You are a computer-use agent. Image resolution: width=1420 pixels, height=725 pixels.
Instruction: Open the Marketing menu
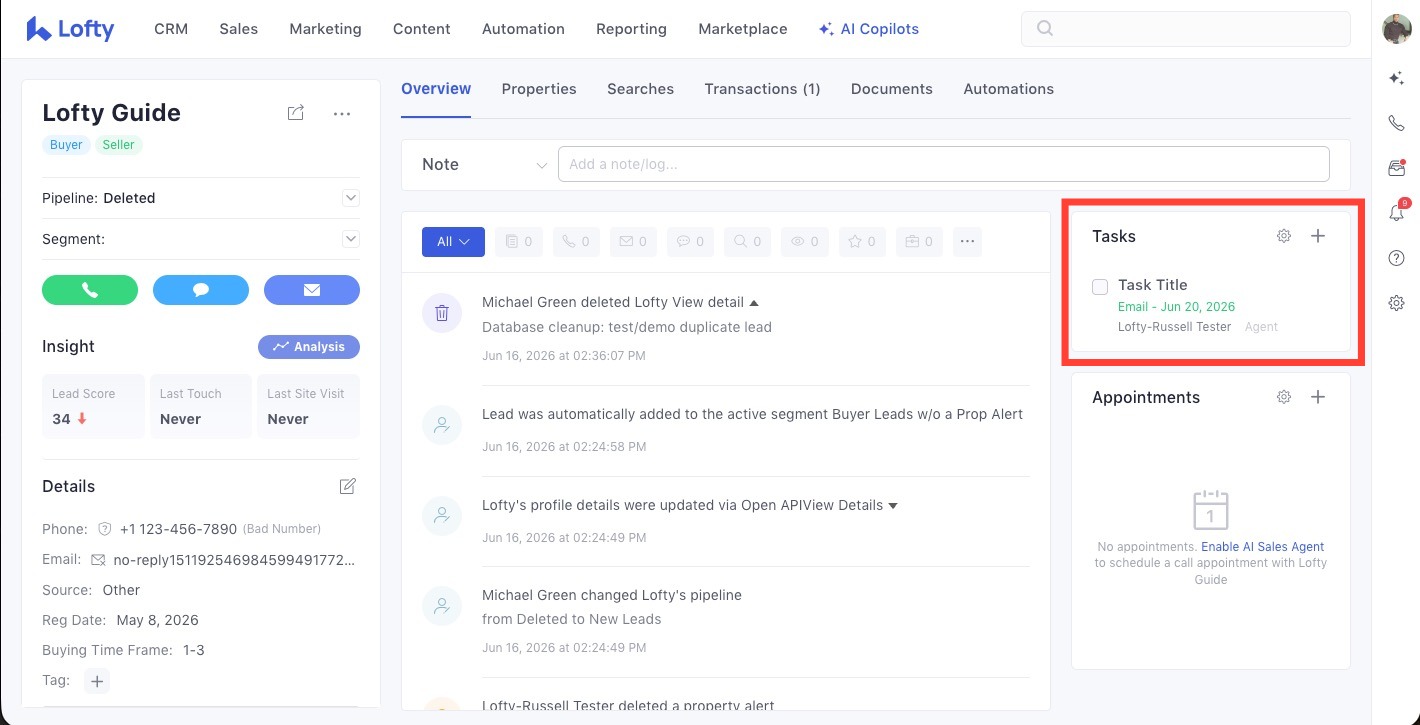(x=325, y=29)
